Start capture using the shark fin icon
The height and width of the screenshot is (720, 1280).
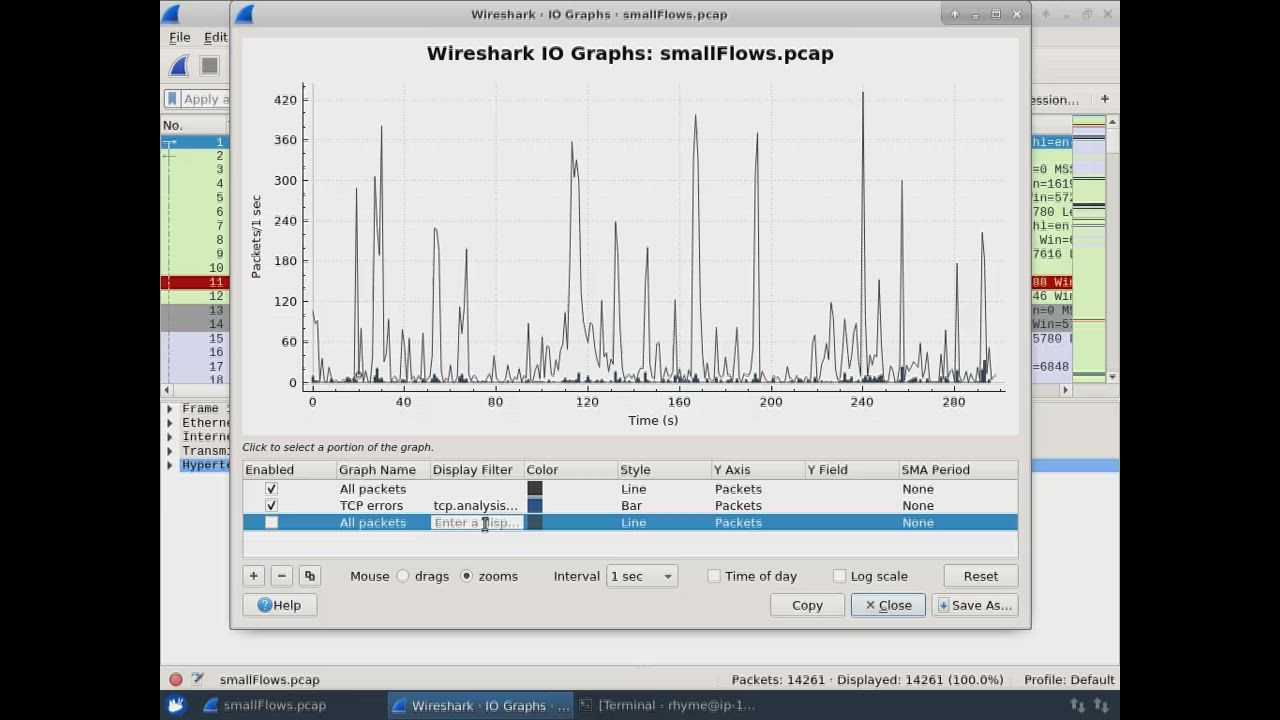(179, 66)
